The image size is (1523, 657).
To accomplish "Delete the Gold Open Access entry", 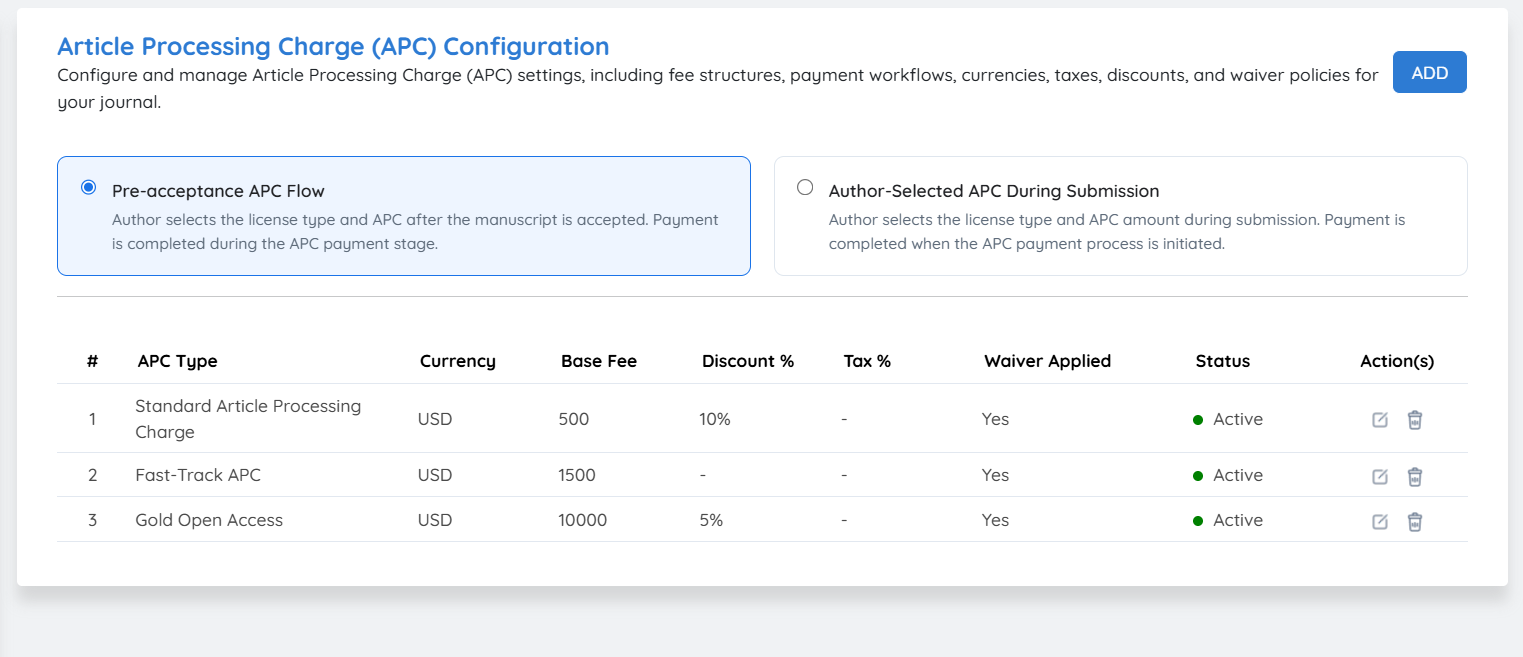I will pyautogui.click(x=1415, y=522).
